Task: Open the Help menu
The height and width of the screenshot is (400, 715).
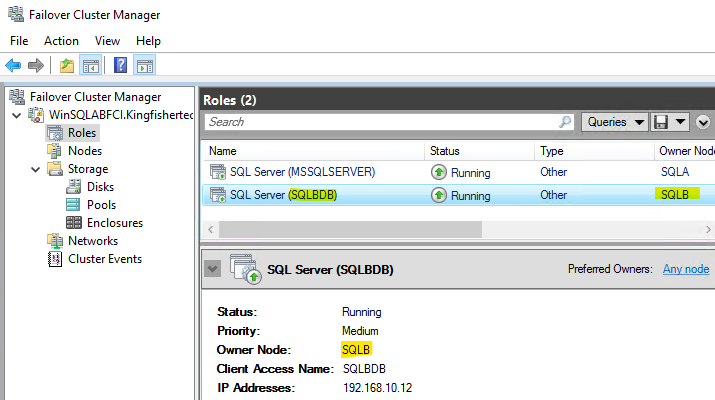Action: (148, 41)
